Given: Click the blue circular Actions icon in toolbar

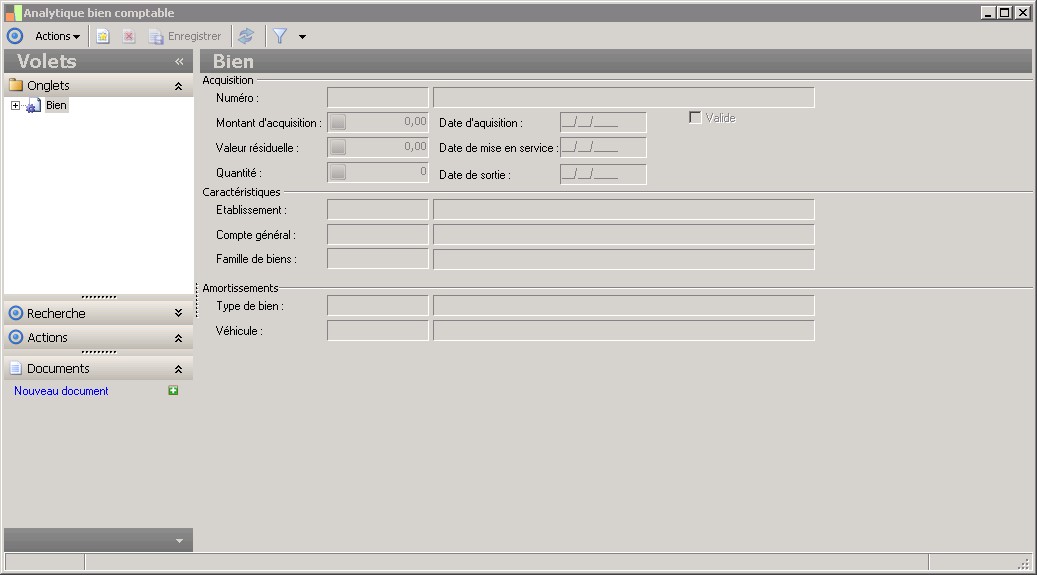Looking at the screenshot, I should pos(15,36).
